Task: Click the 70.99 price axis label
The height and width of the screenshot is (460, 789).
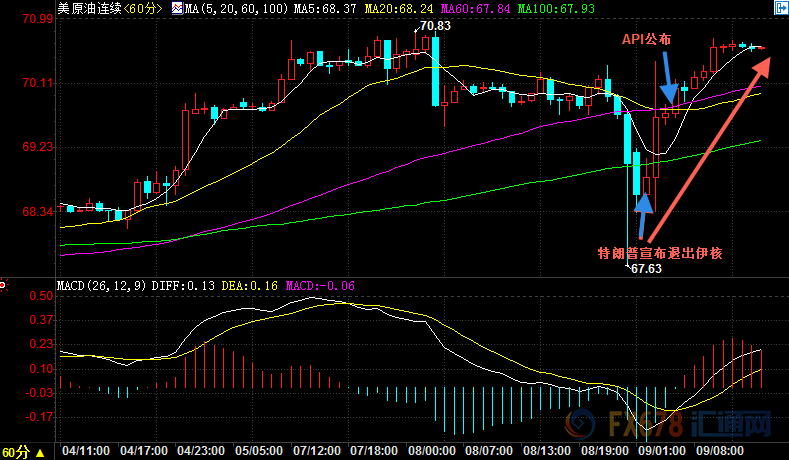Action: coord(38,19)
